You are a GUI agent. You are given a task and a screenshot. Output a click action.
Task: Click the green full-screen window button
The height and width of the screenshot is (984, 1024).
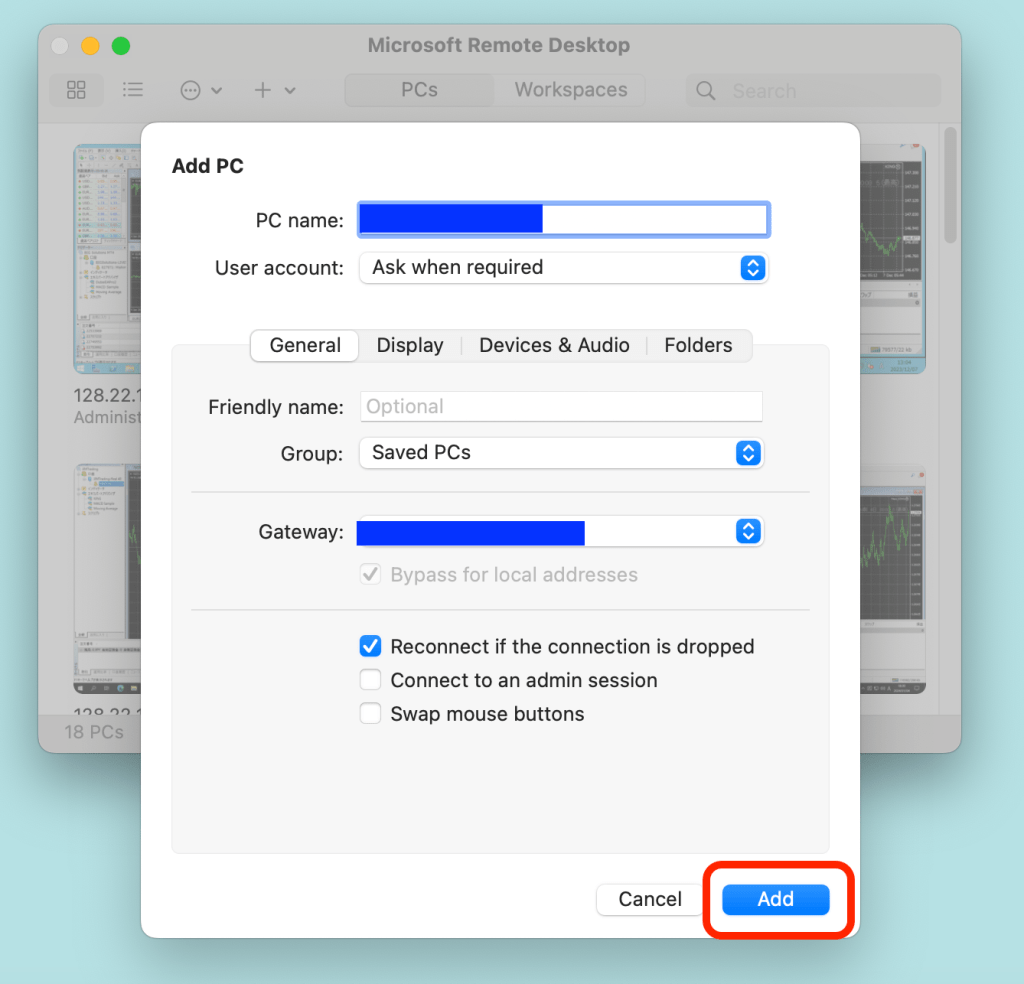point(121,46)
